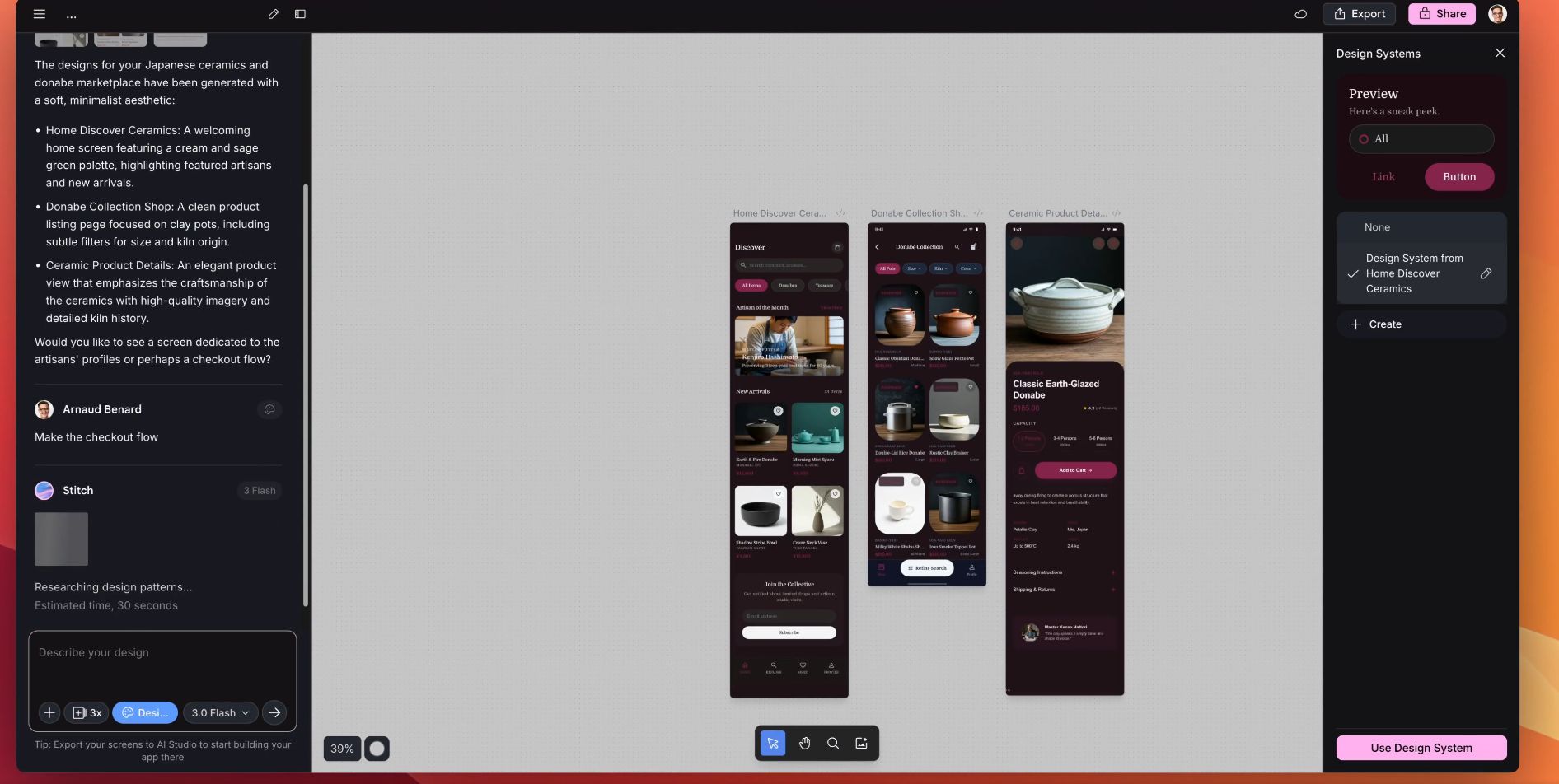Viewport: 1559px width, 784px height.
Task: Click the Subscribe button in Discover mockup
Action: 789,632
